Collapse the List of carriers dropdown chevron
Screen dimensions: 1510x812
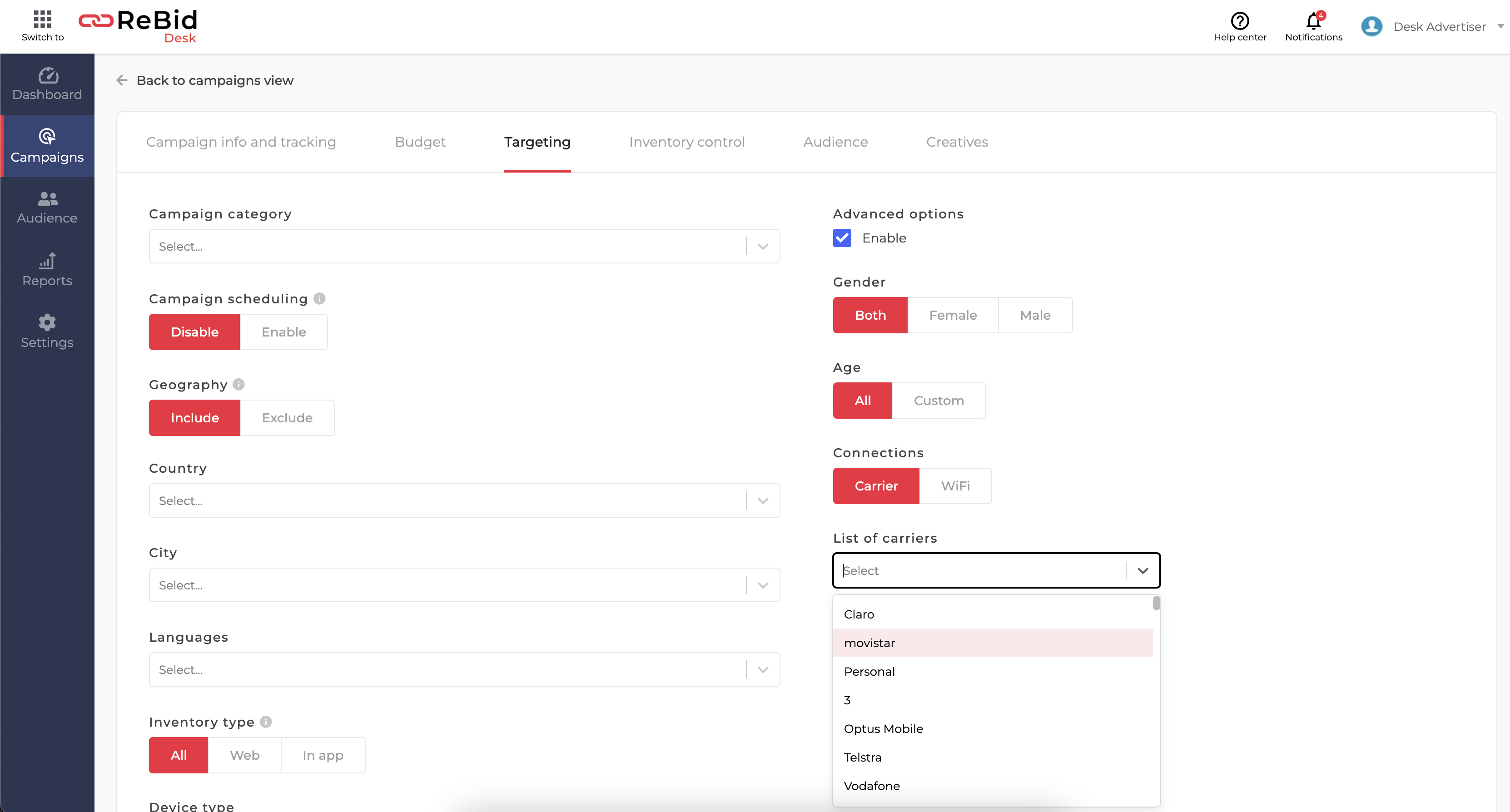pyautogui.click(x=1142, y=571)
